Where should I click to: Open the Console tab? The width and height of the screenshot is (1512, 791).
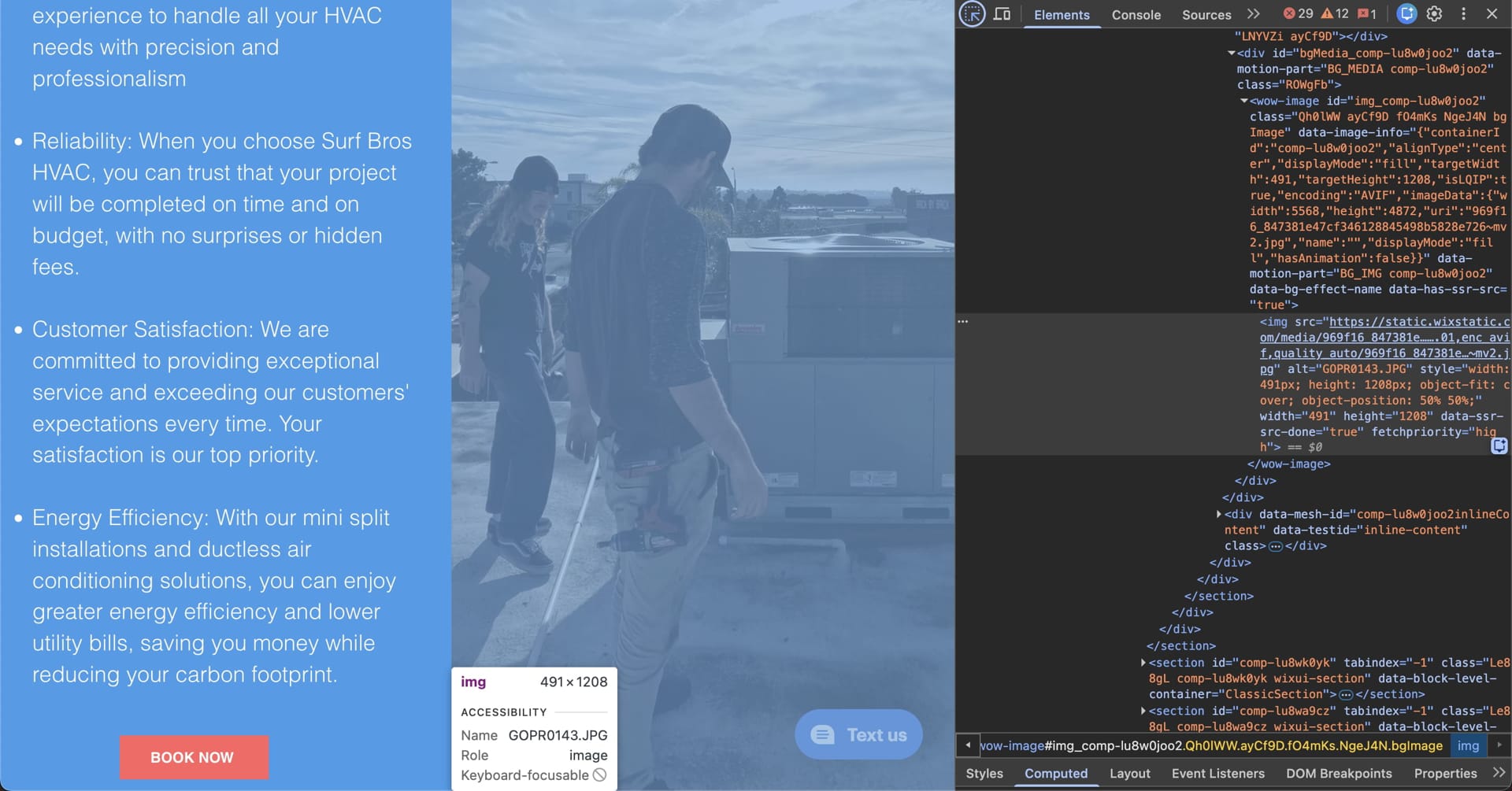coord(1136,15)
